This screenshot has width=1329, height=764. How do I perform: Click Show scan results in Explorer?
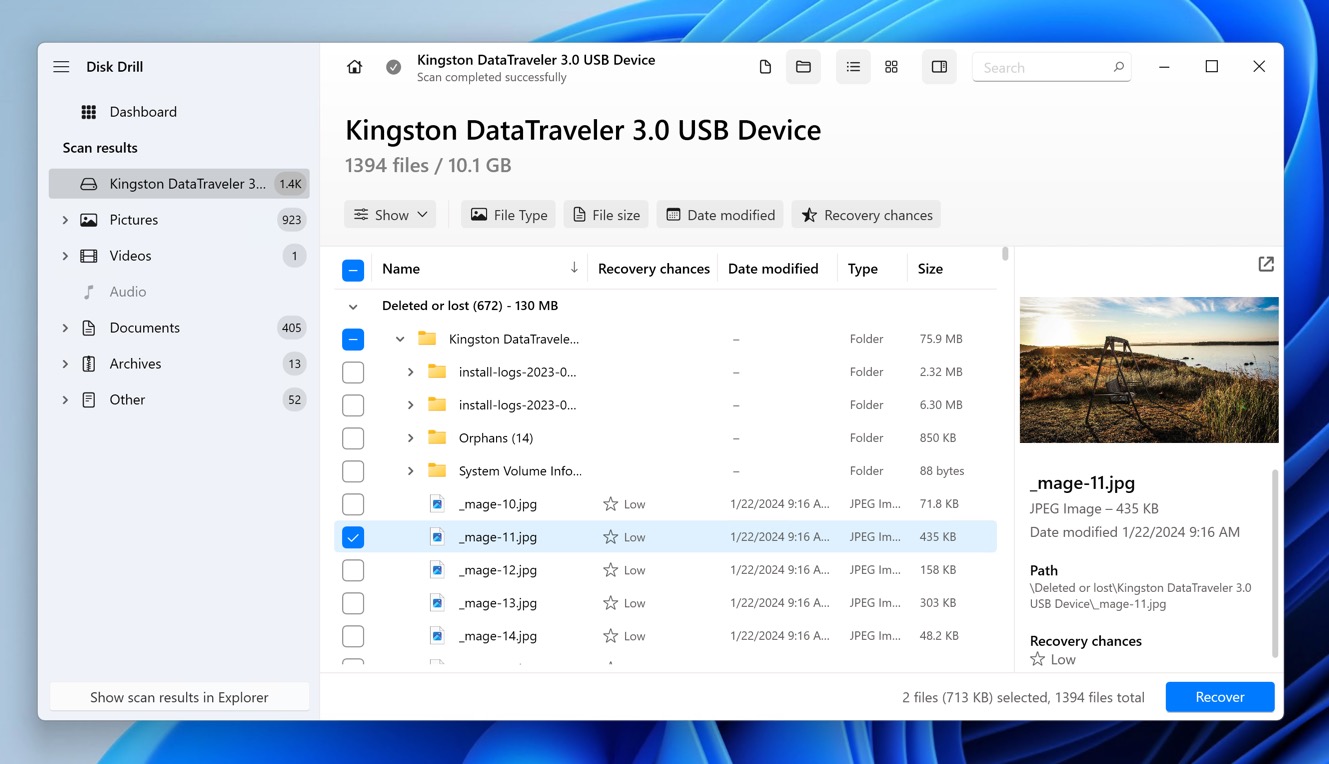click(179, 697)
